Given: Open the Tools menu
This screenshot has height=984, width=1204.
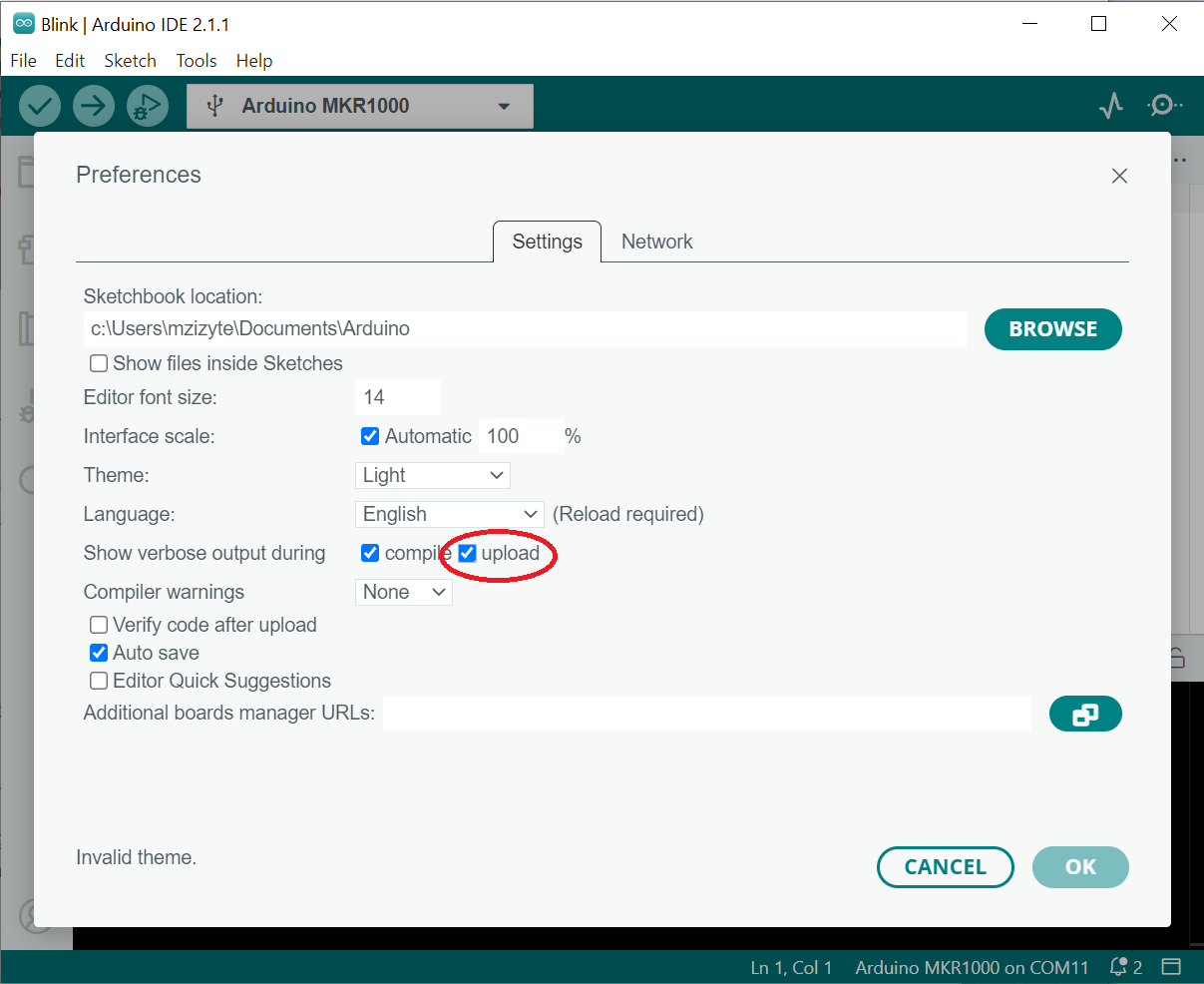Looking at the screenshot, I should tap(197, 61).
